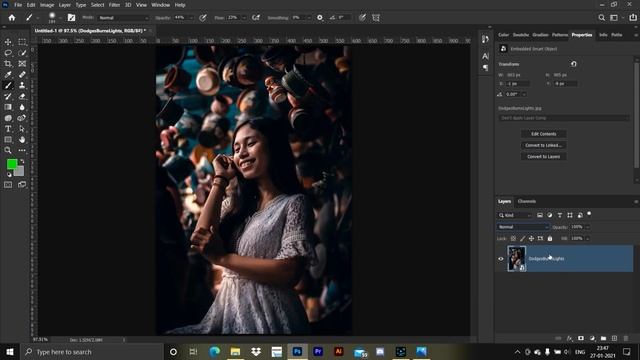Toggle lock all for layer
Image resolution: width=640 pixels, height=360 pixels.
pyautogui.click(x=550, y=238)
